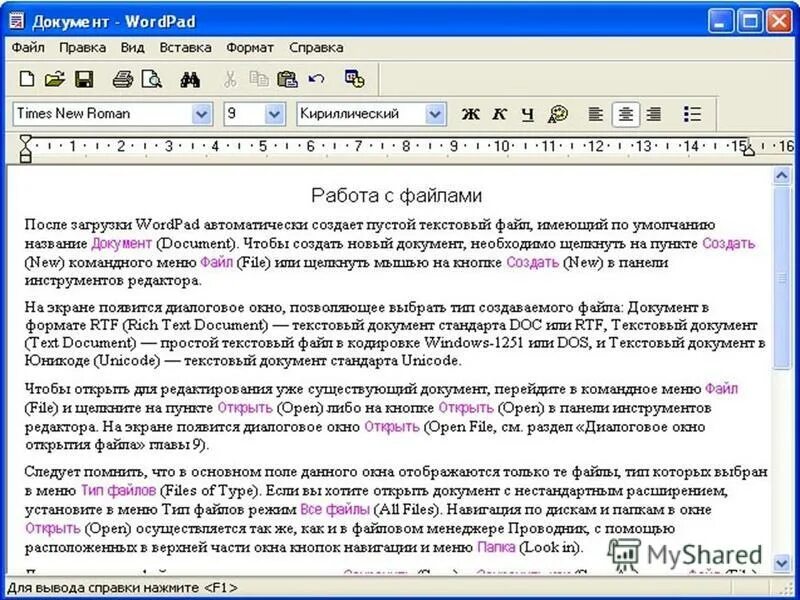Toggle bold formatting (Ж)
Image resolution: width=800 pixels, height=600 pixels.
click(x=470, y=113)
